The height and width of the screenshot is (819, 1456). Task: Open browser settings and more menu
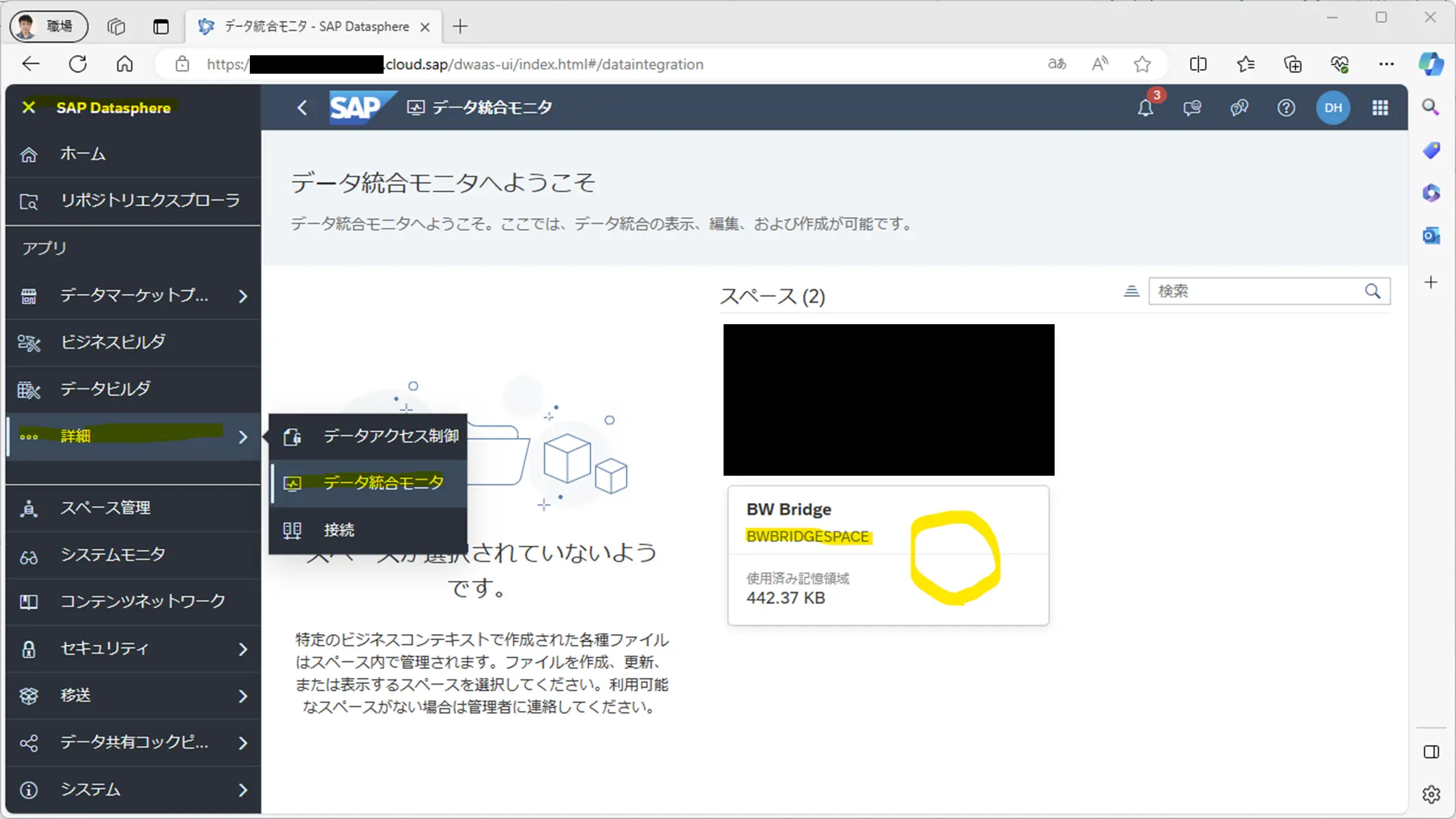(1386, 64)
